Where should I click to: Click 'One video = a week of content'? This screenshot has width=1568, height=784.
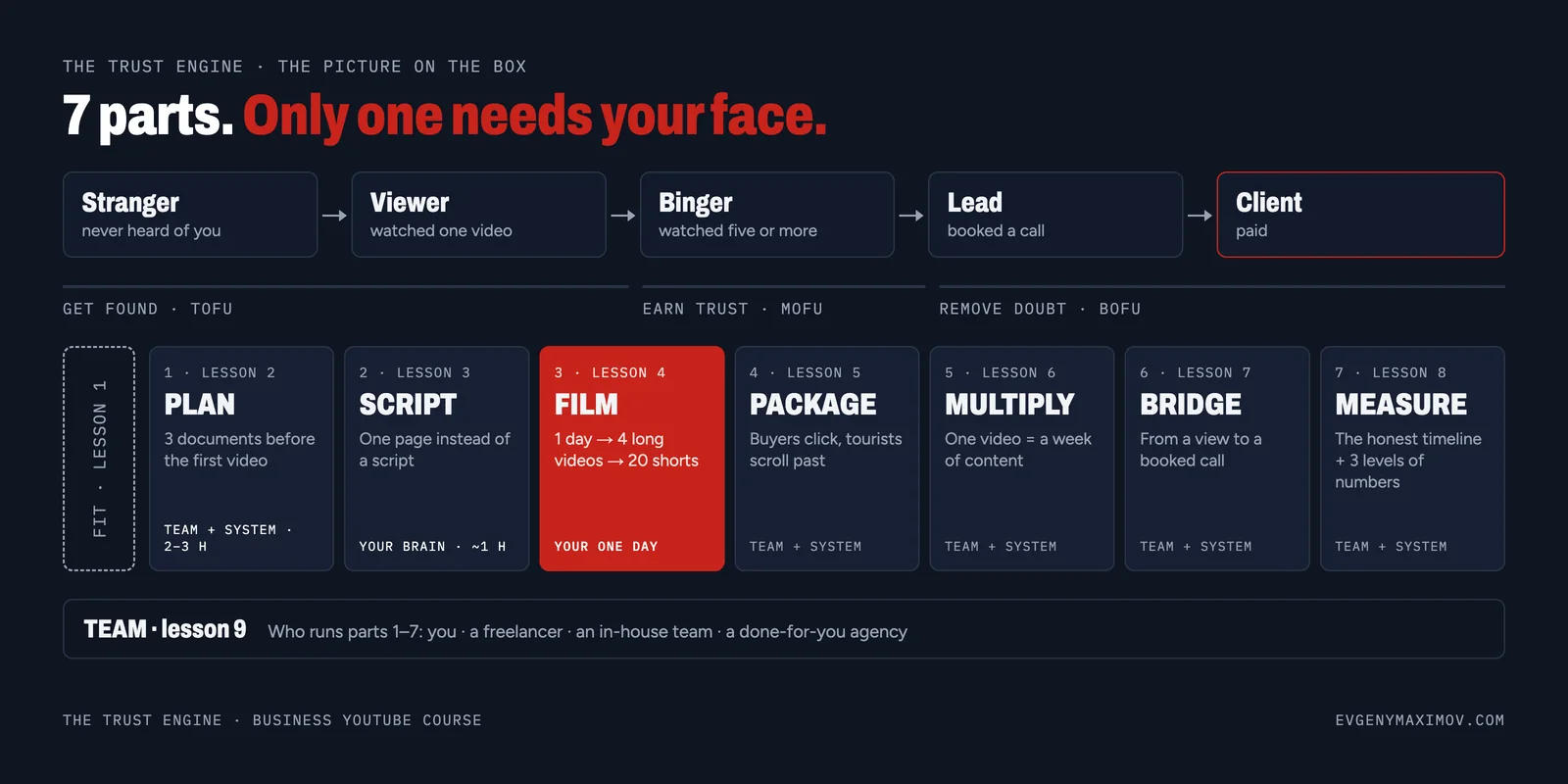(x=1018, y=450)
